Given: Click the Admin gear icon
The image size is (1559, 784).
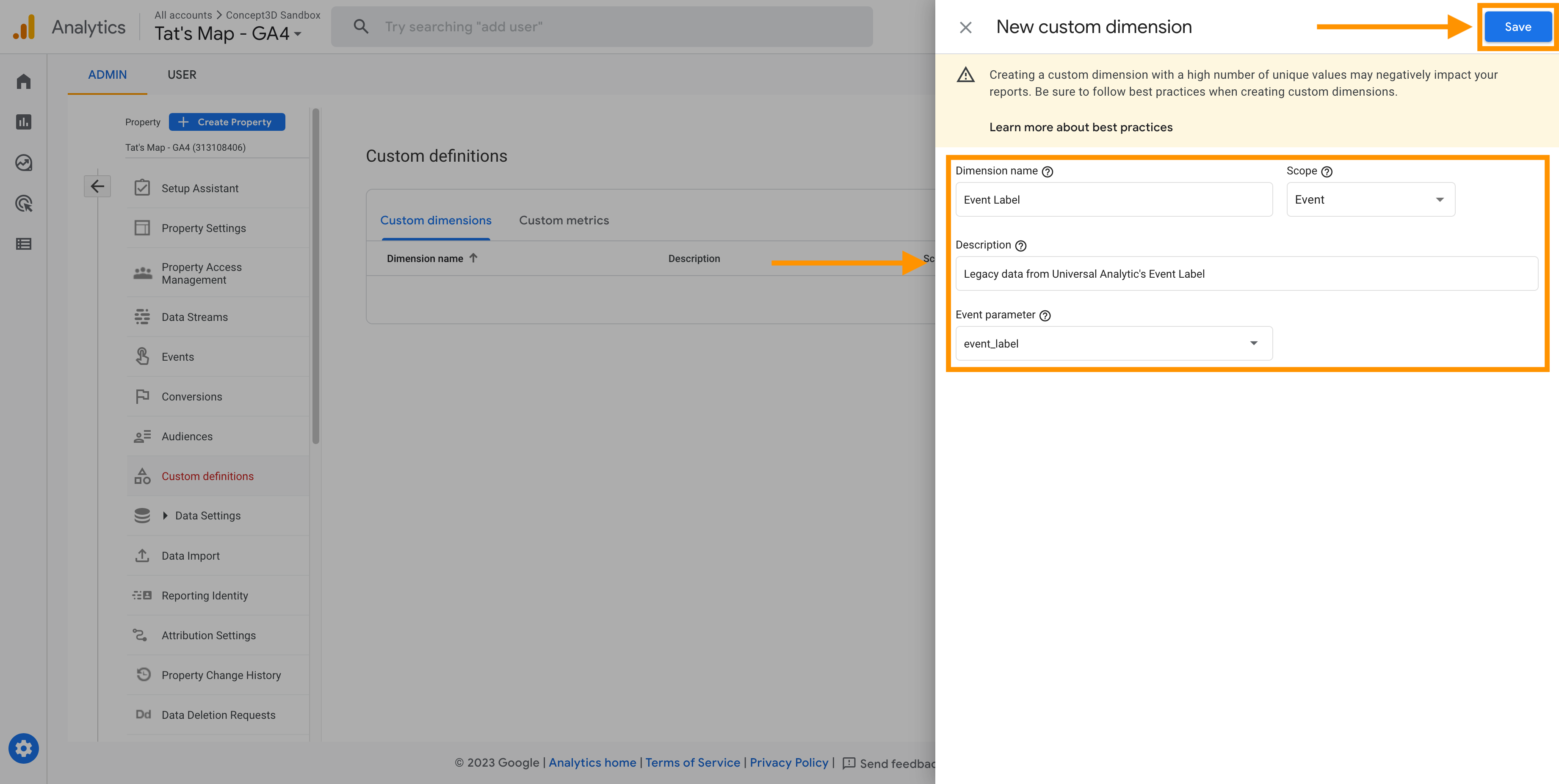Looking at the screenshot, I should (24, 748).
